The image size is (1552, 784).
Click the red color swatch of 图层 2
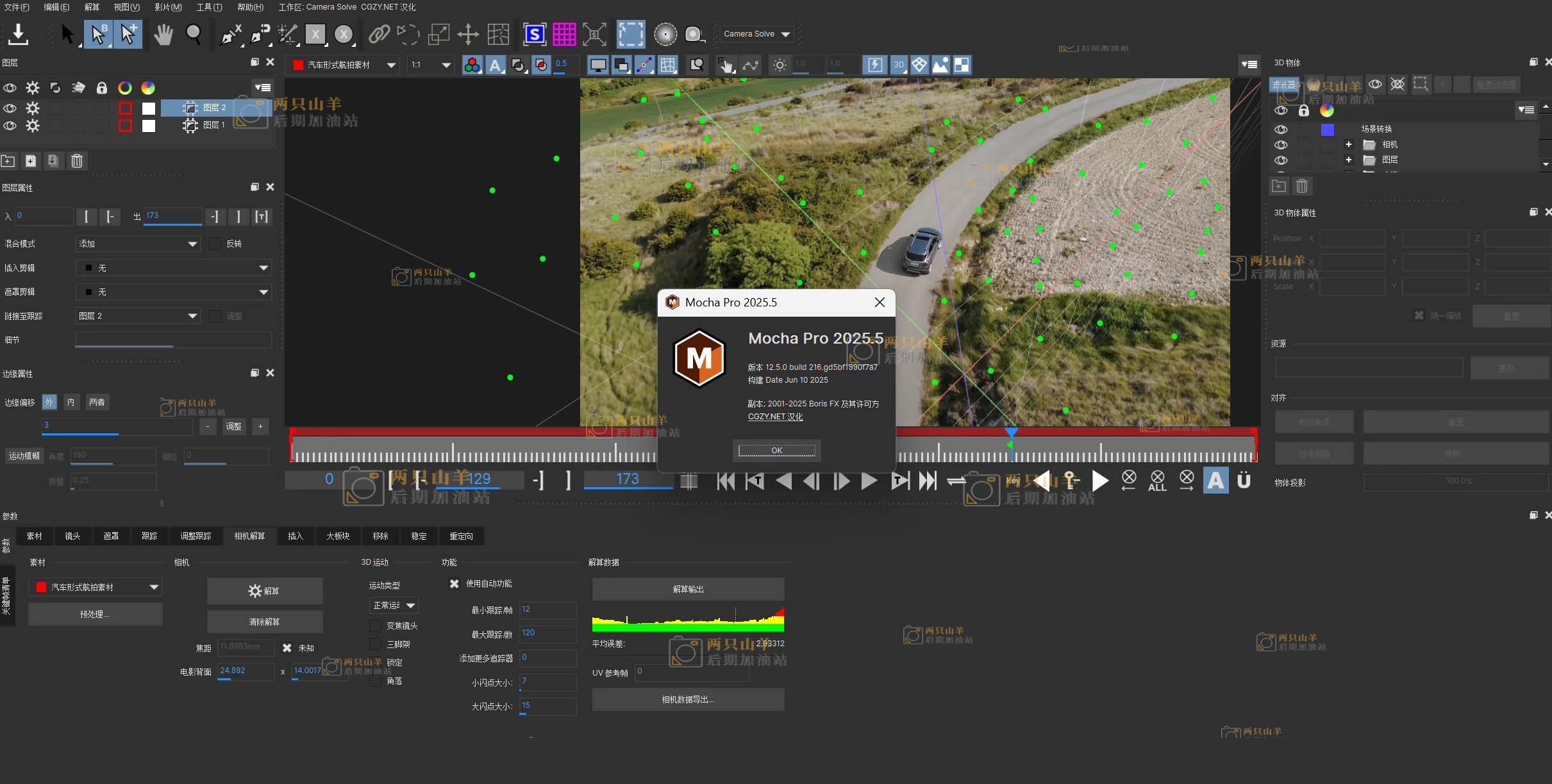125,108
